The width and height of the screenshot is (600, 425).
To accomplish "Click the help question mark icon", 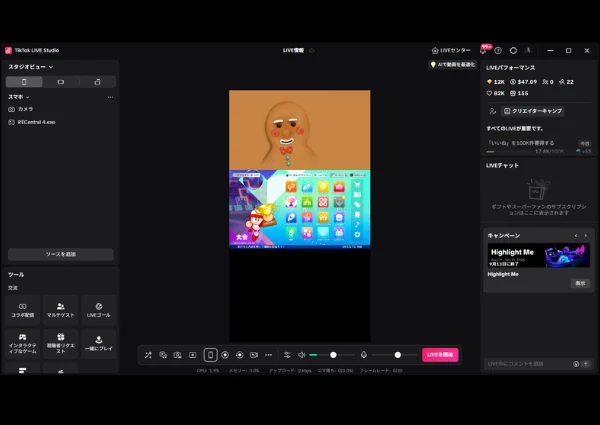I will coord(498,50).
